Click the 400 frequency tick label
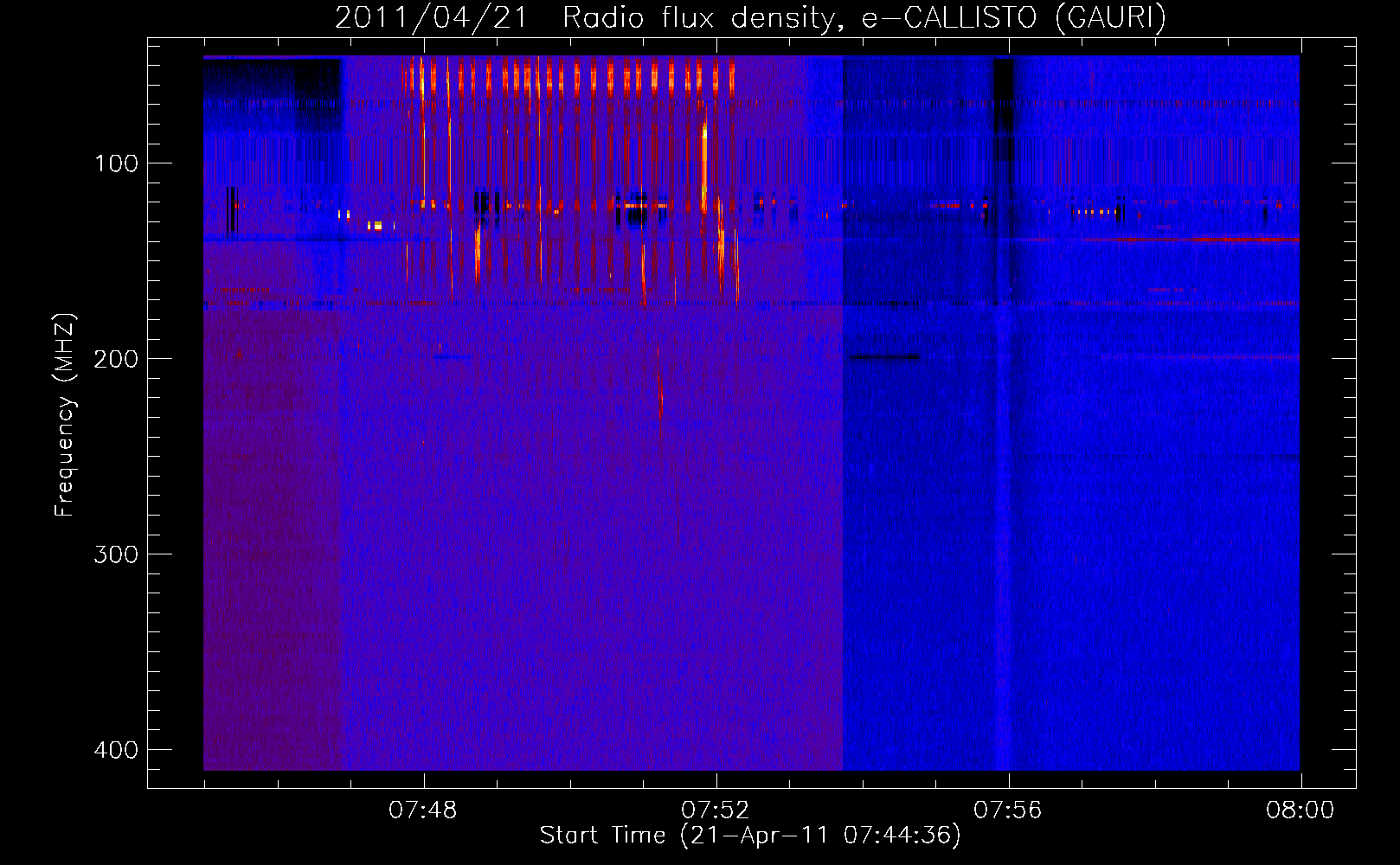The height and width of the screenshot is (865, 1400). [116, 750]
